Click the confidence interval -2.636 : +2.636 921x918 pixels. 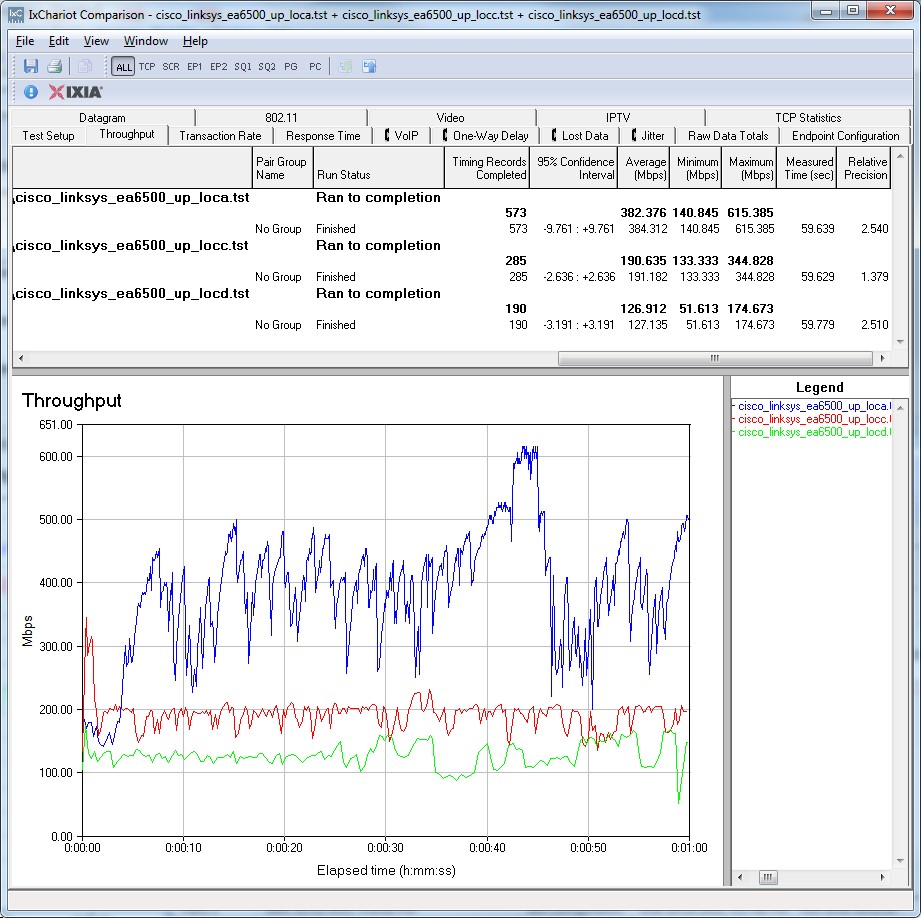579,277
